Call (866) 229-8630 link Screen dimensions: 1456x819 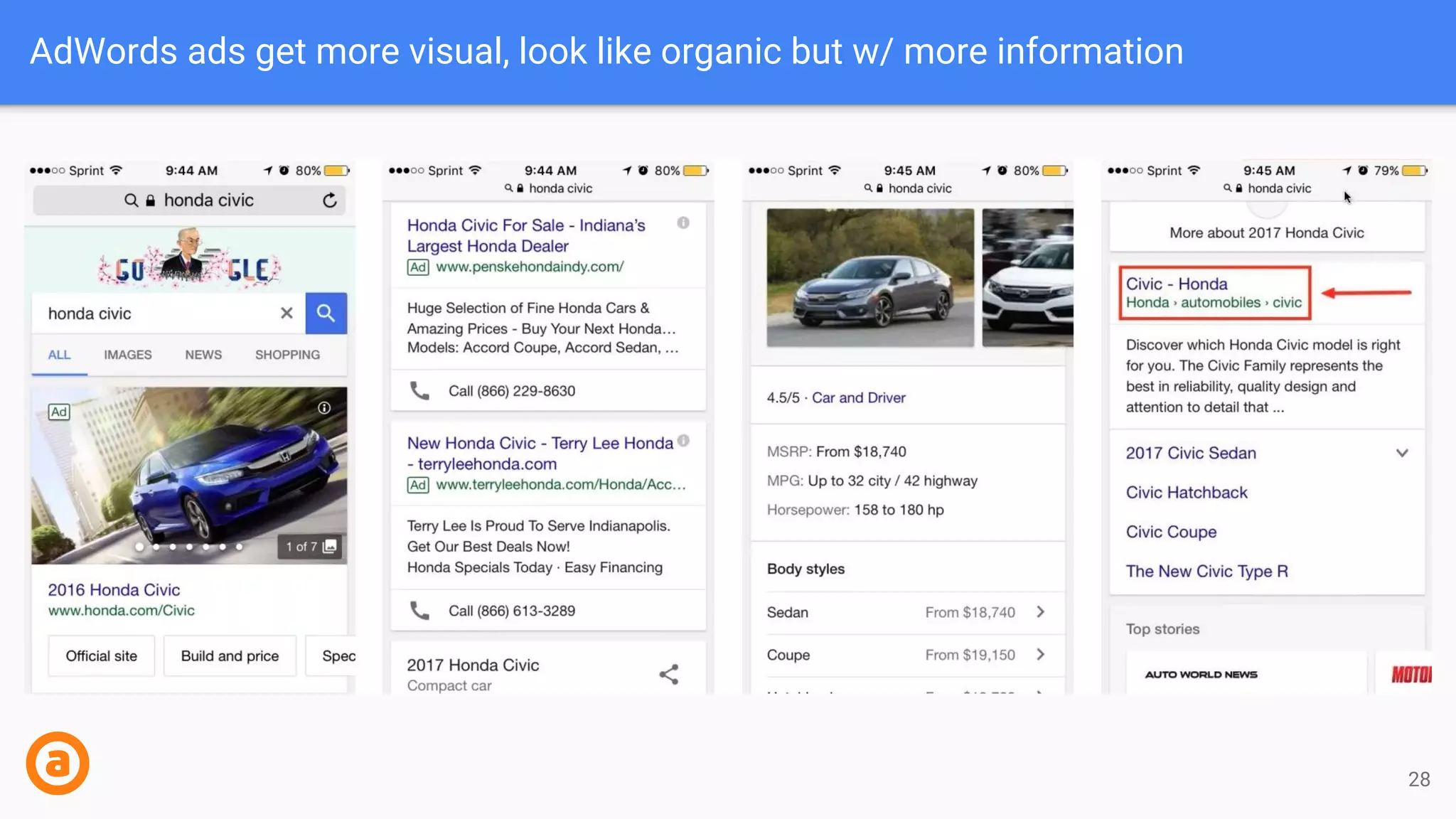coord(512,390)
